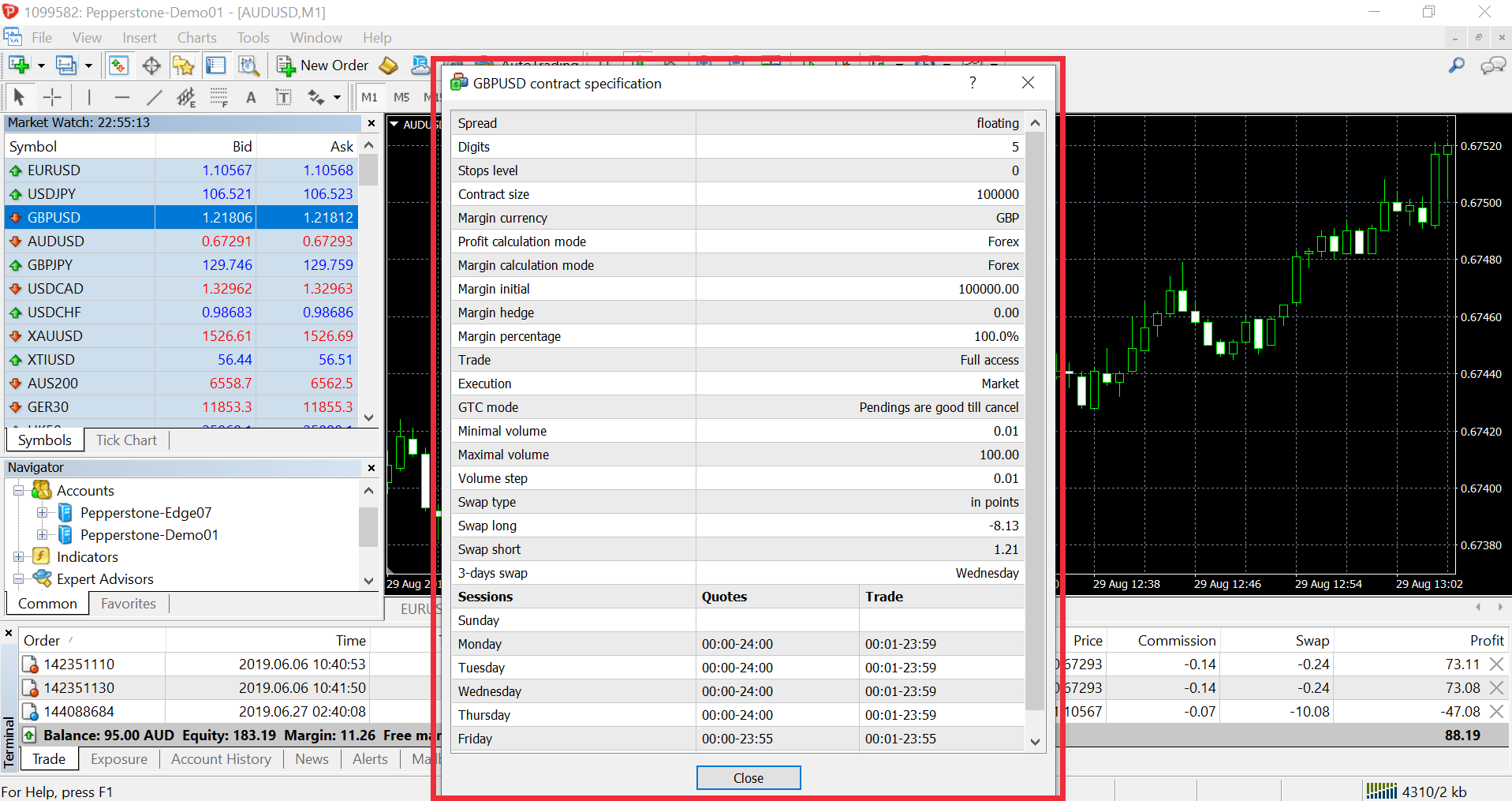Select the Horizontal Line drawing tool
Viewport: 1512px width, 801px height.
(121, 97)
